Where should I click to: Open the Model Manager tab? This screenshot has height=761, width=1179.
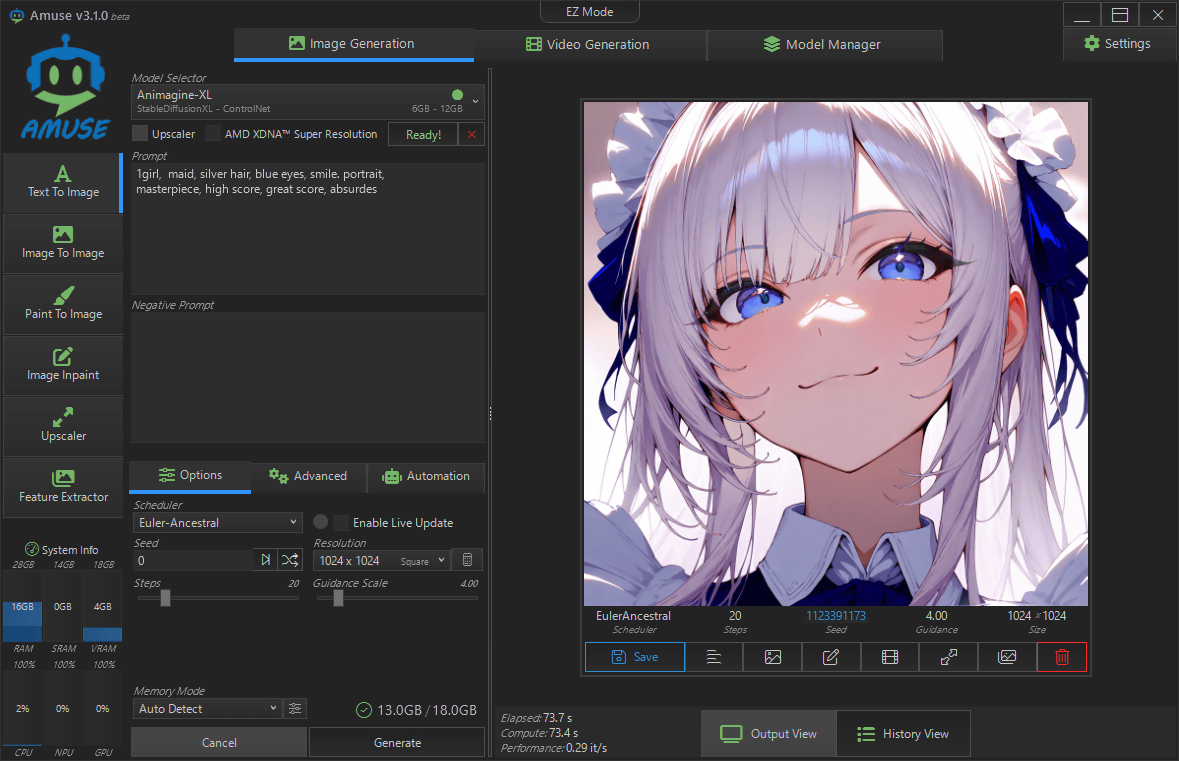pyautogui.click(x=823, y=44)
